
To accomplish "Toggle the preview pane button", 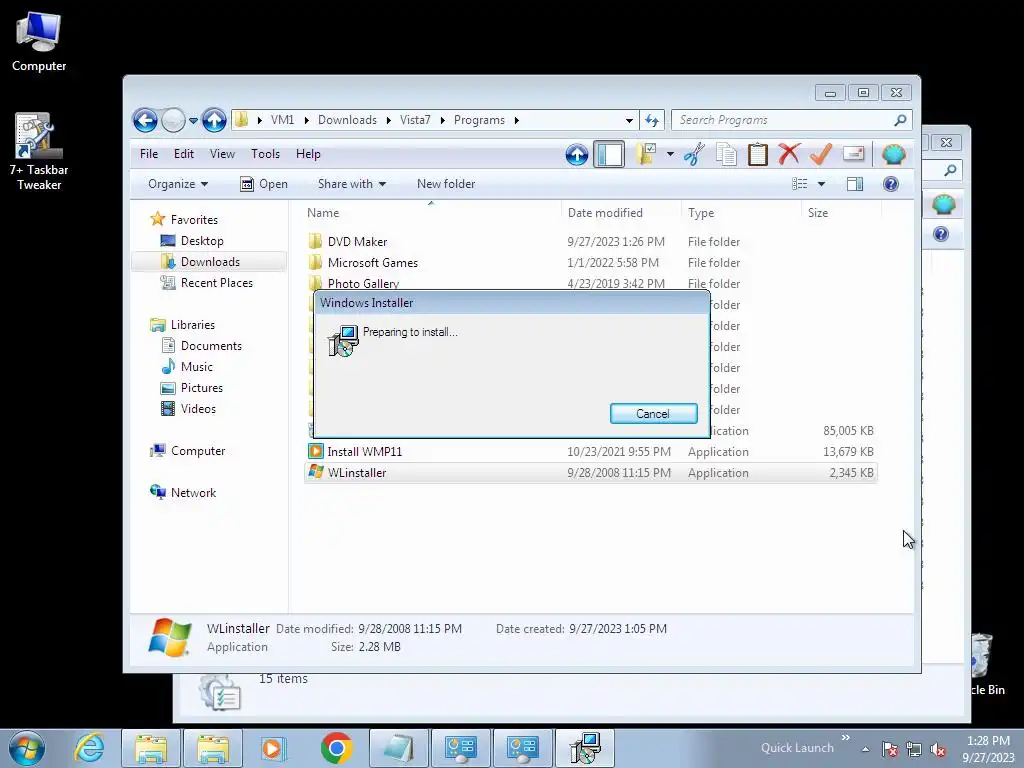I will click(x=855, y=184).
